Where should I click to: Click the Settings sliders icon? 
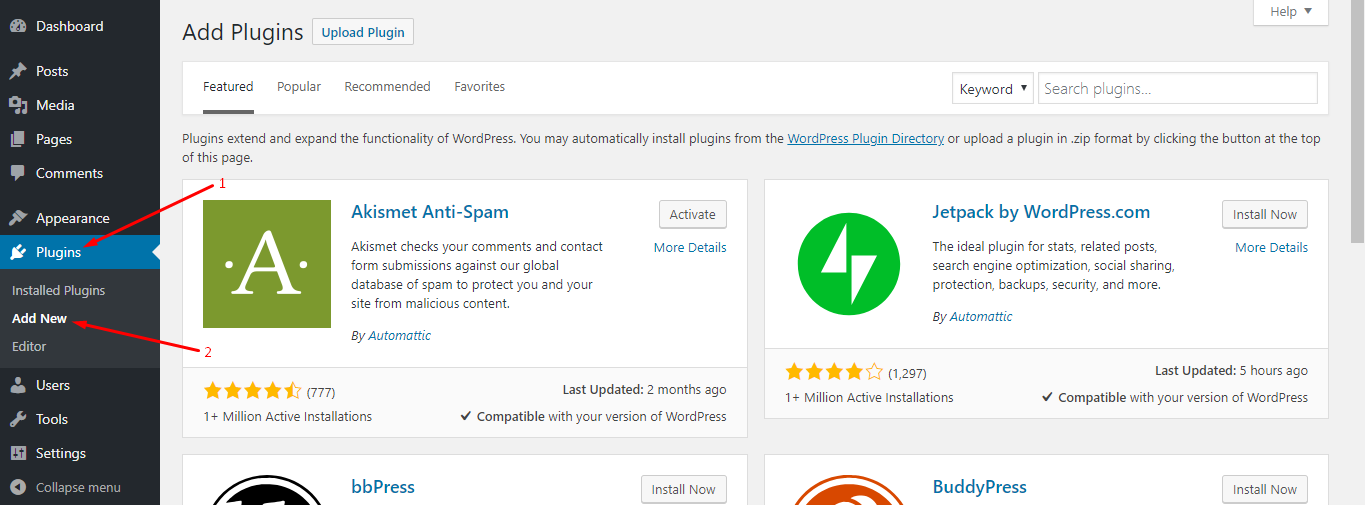coord(18,453)
